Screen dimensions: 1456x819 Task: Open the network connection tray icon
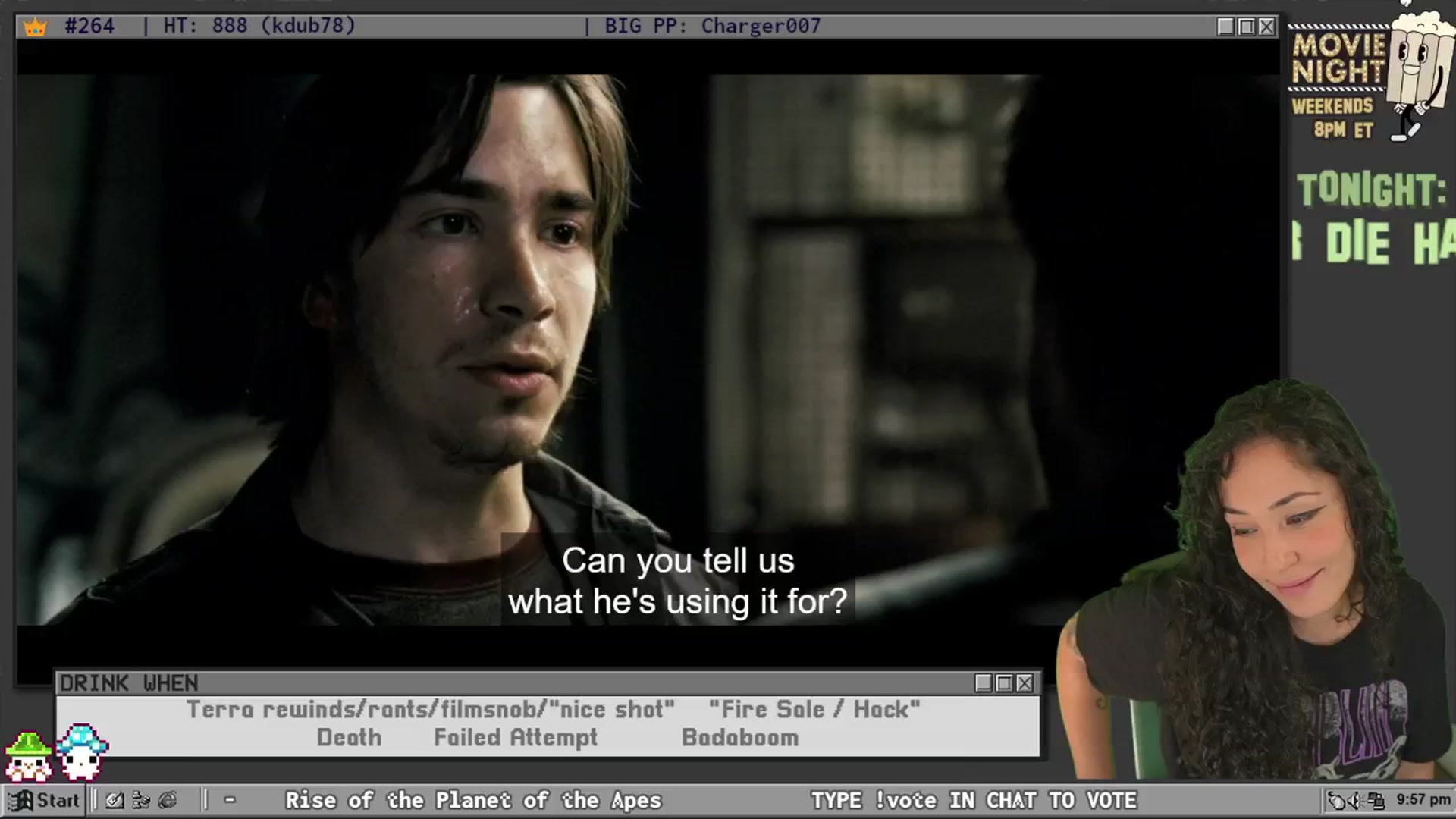click(1376, 800)
